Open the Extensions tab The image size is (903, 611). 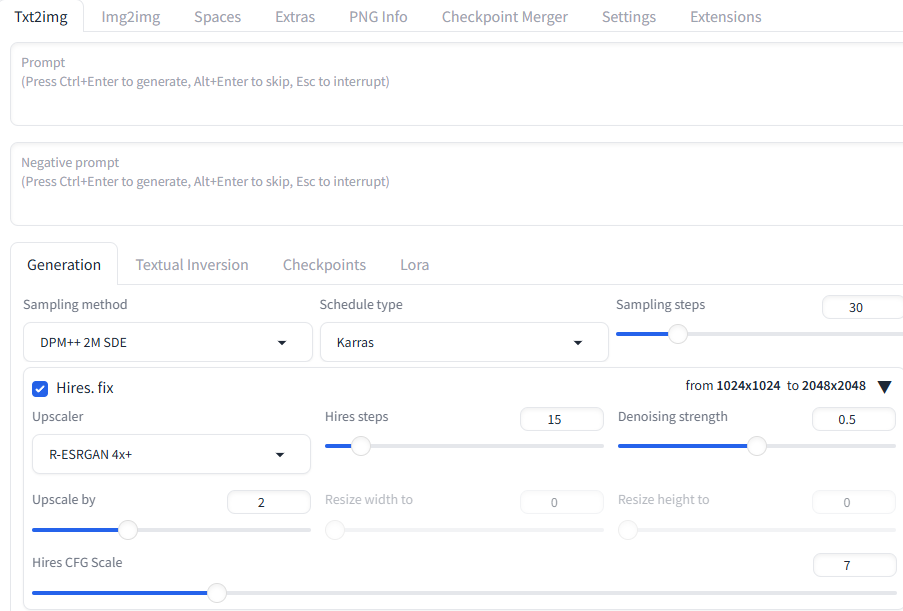[x=726, y=17]
